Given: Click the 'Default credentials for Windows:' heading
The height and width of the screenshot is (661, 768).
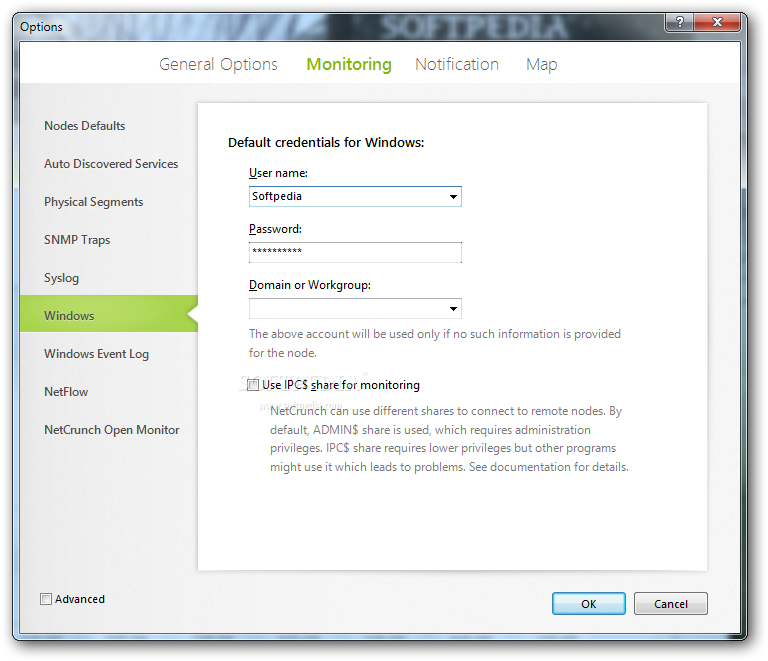Looking at the screenshot, I should [326, 142].
